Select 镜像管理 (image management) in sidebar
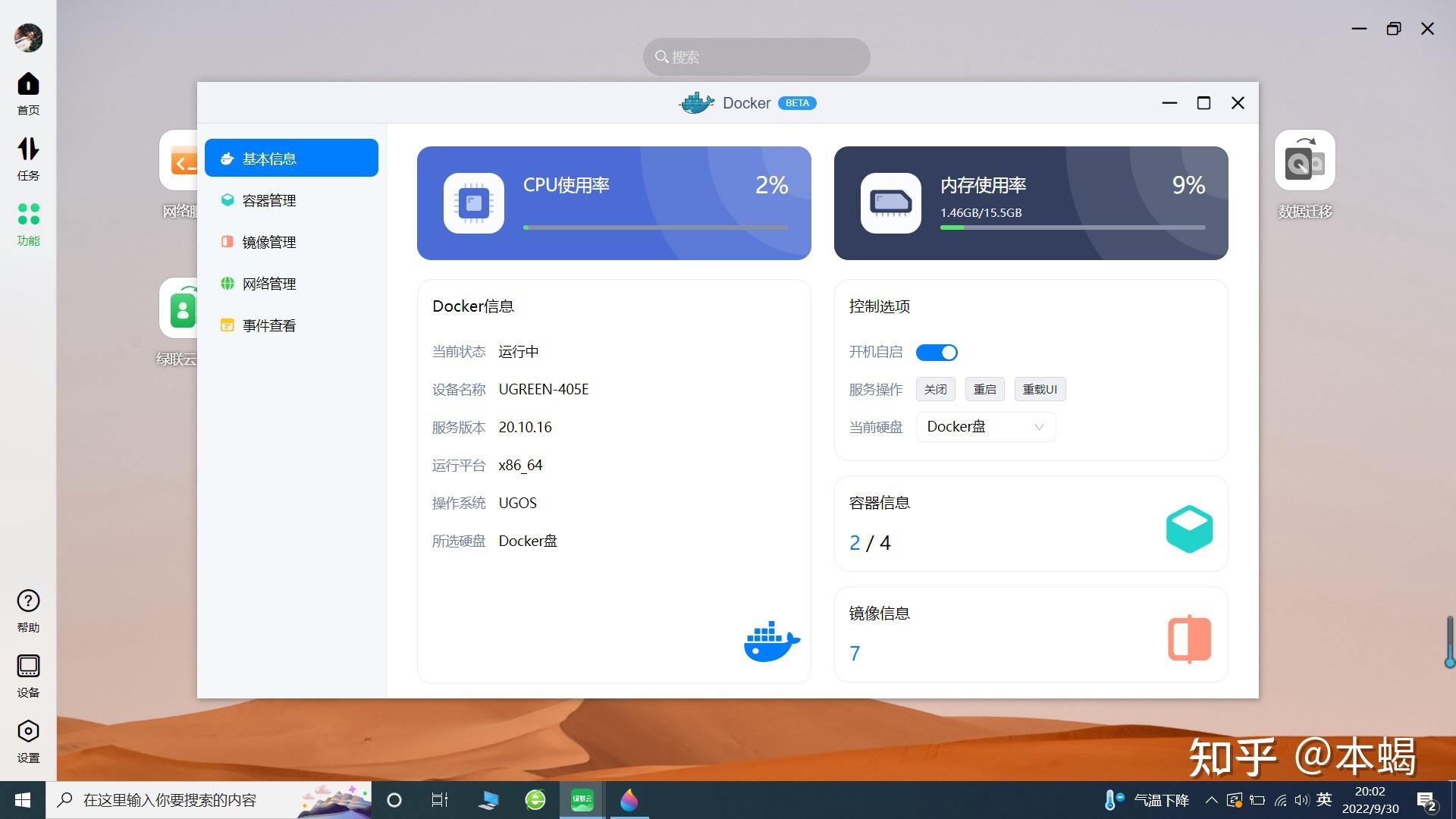Viewport: 1456px width, 819px height. (x=269, y=241)
